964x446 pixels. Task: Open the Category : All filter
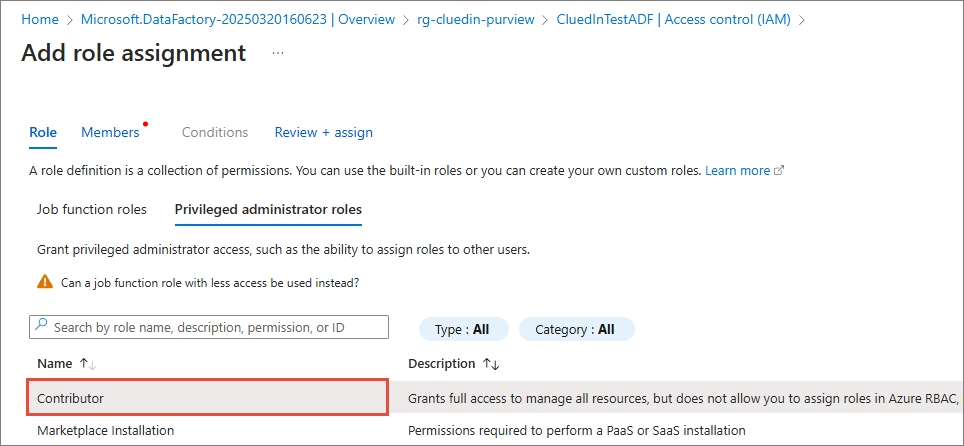(575, 330)
